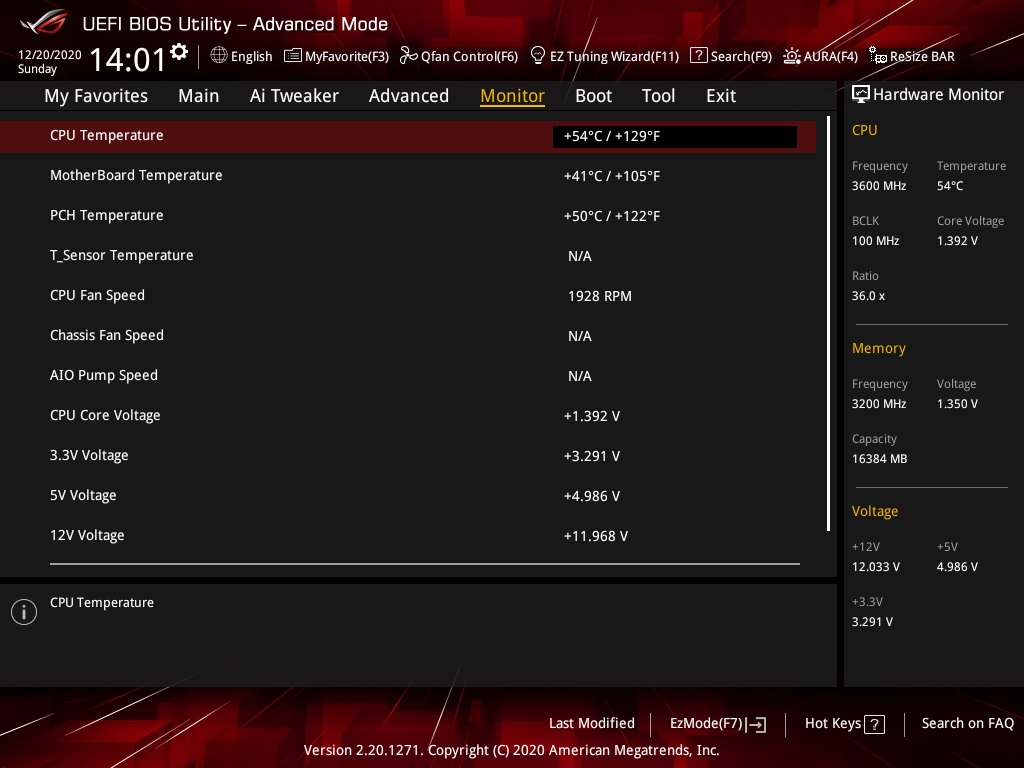Click the info circle icon

tap(24, 612)
